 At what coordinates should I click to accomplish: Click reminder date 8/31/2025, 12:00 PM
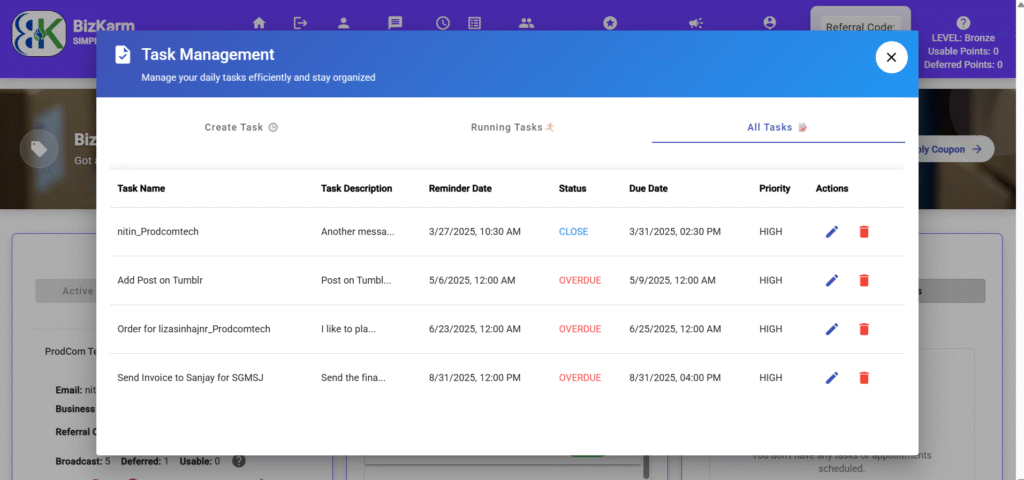475,377
